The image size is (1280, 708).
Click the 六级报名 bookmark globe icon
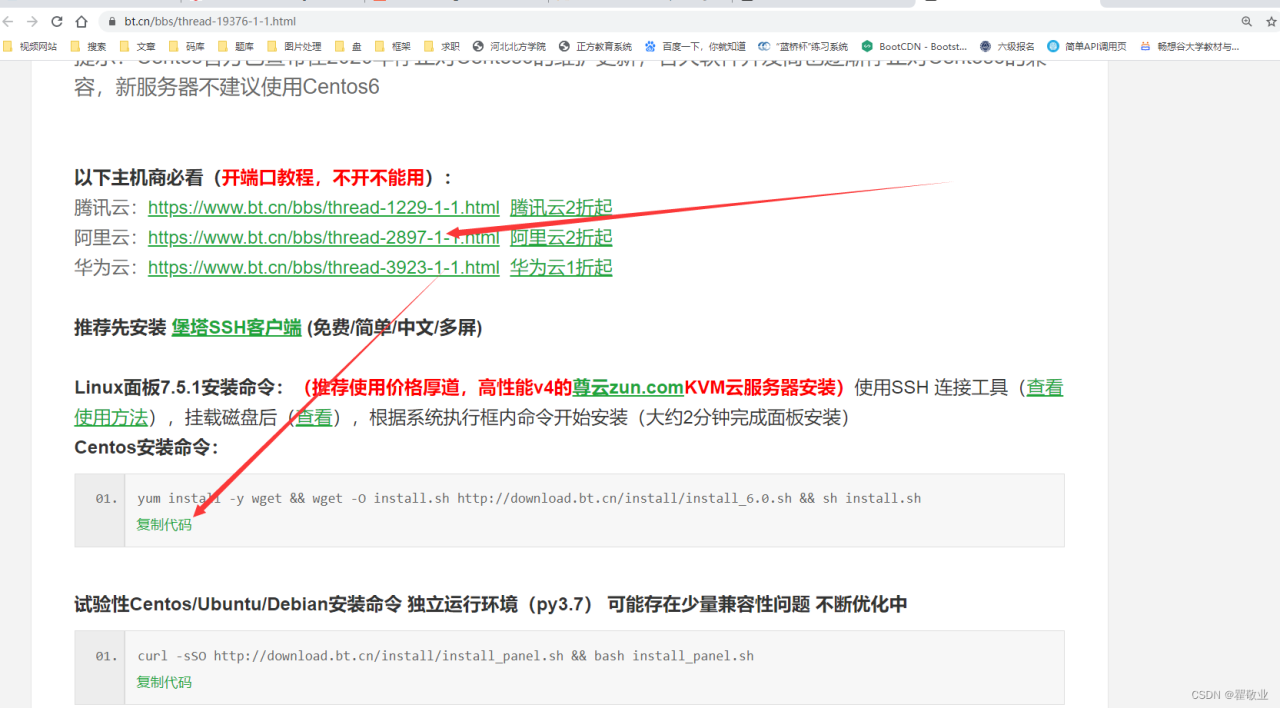click(985, 45)
